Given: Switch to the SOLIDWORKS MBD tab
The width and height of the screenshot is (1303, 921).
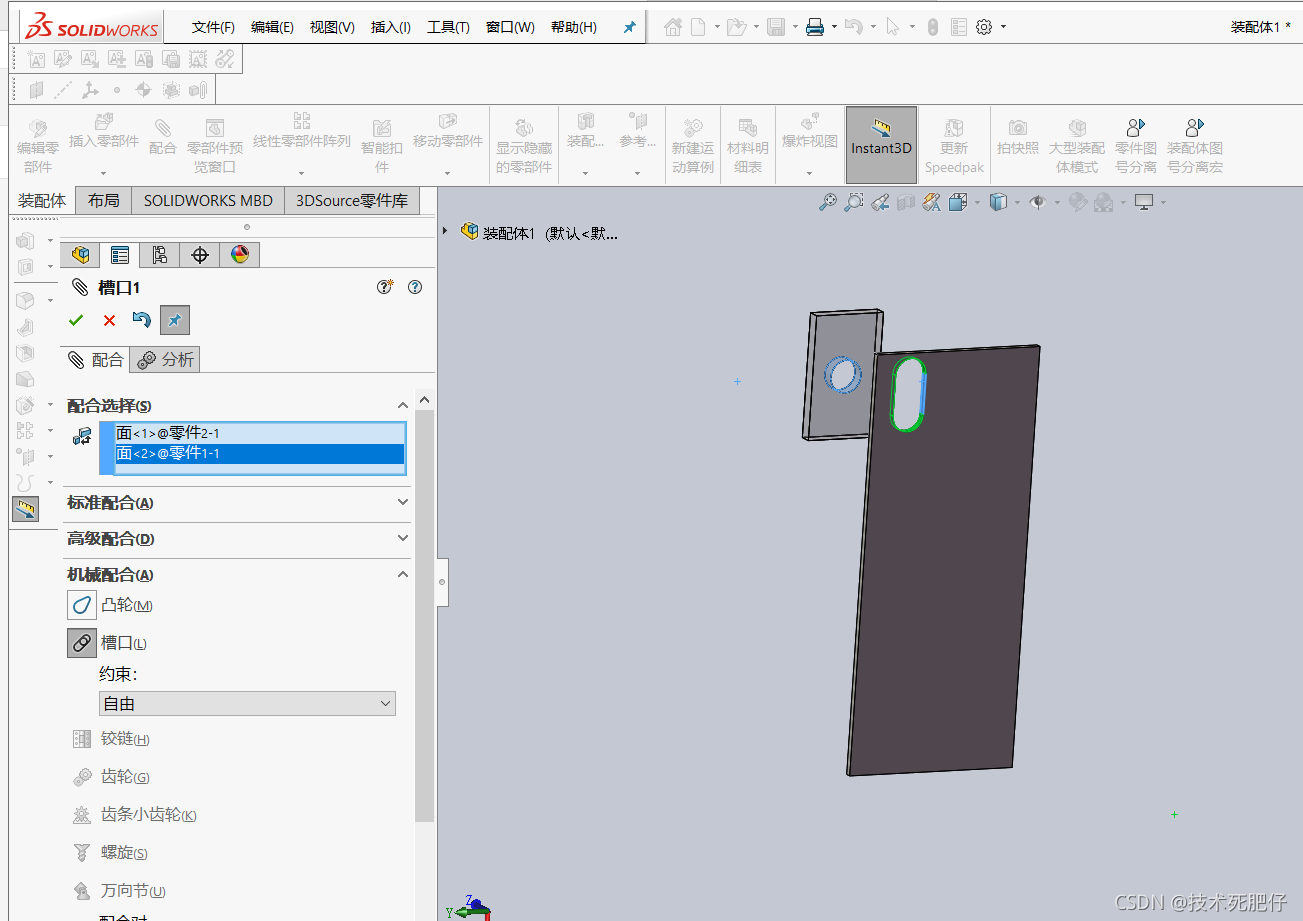Looking at the screenshot, I should [x=208, y=200].
